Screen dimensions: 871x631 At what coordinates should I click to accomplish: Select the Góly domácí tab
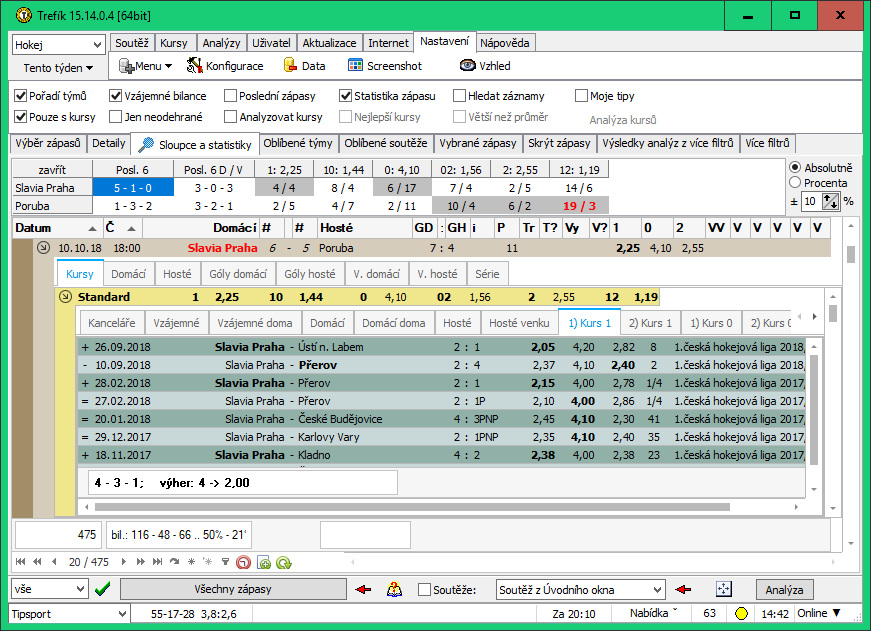[238, 274]
